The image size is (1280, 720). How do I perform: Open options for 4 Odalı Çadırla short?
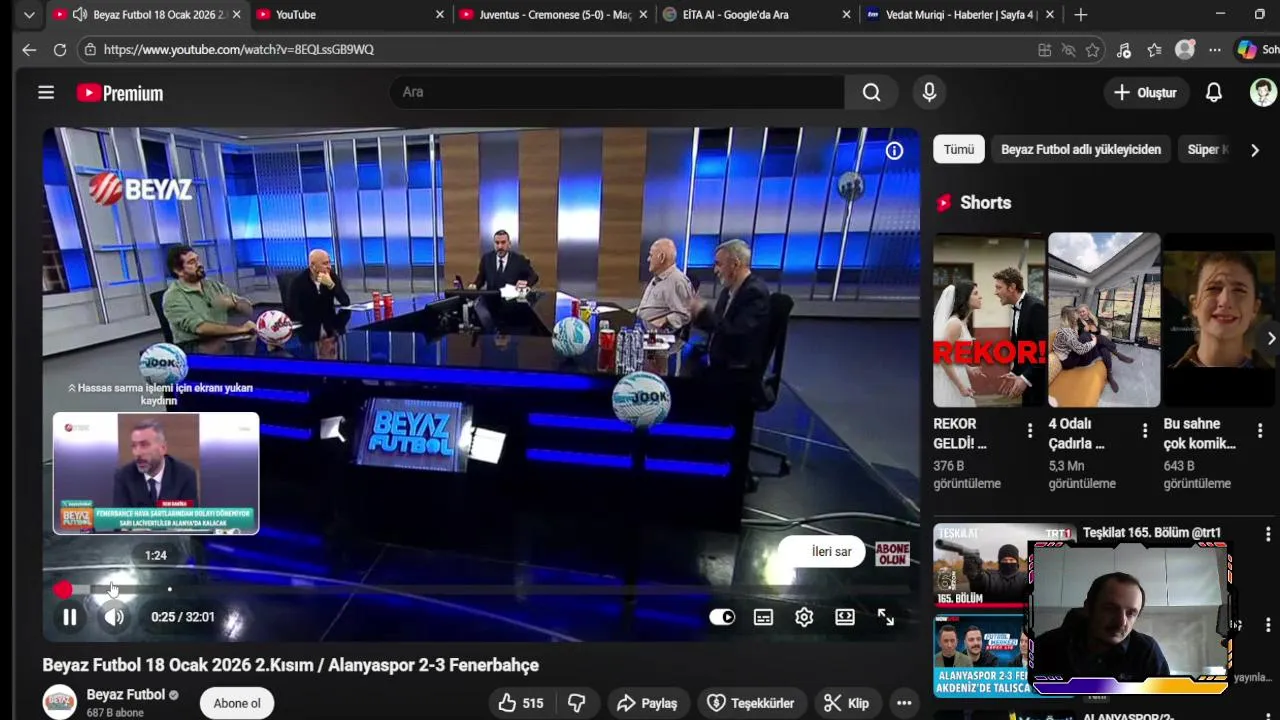[1145, 431]
